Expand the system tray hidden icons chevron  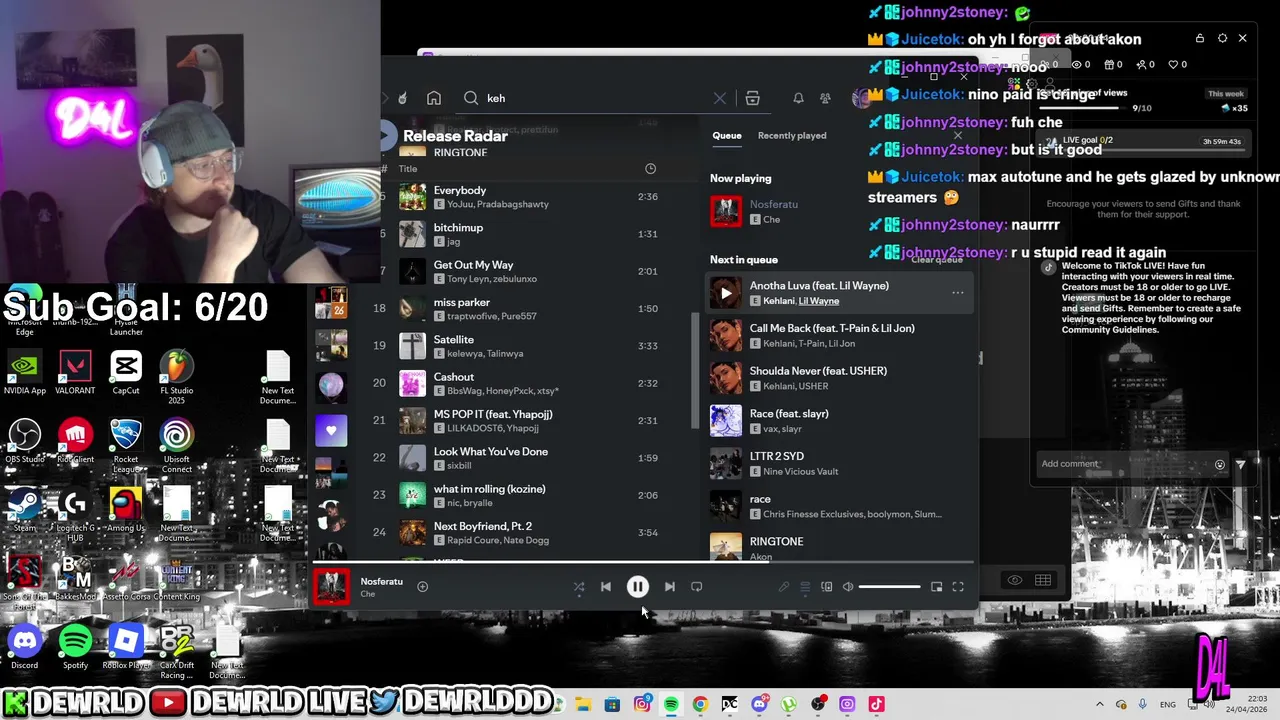pos(1100,704)
